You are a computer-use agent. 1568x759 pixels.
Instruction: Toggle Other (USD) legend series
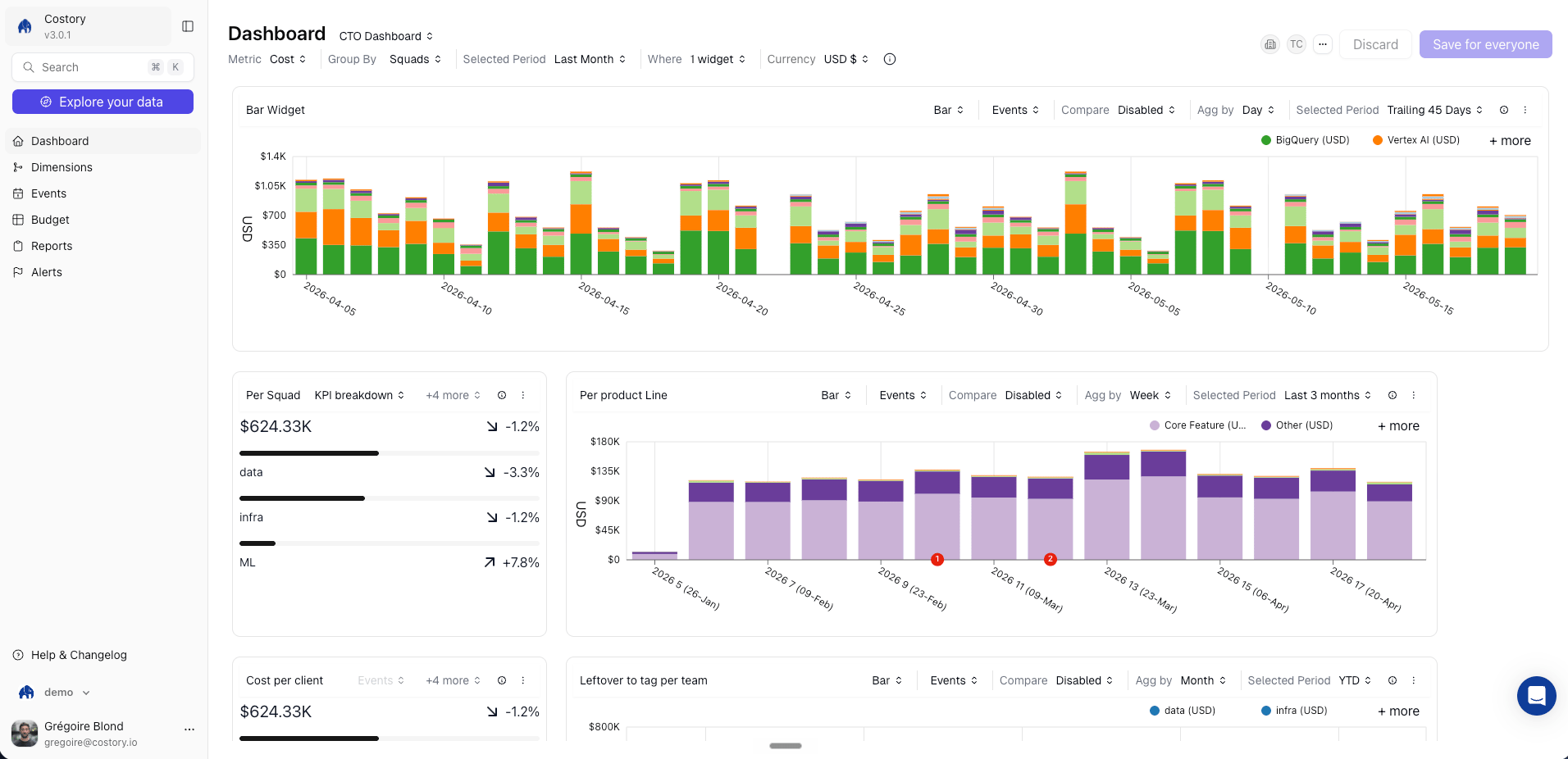point(1297,425)
